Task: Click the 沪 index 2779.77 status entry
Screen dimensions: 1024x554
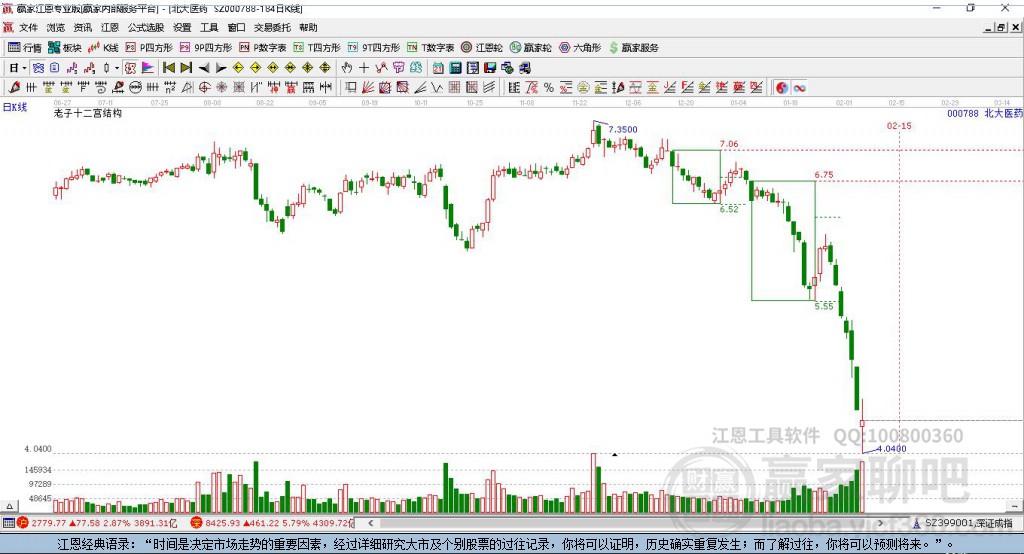Action: pos(98,523)
